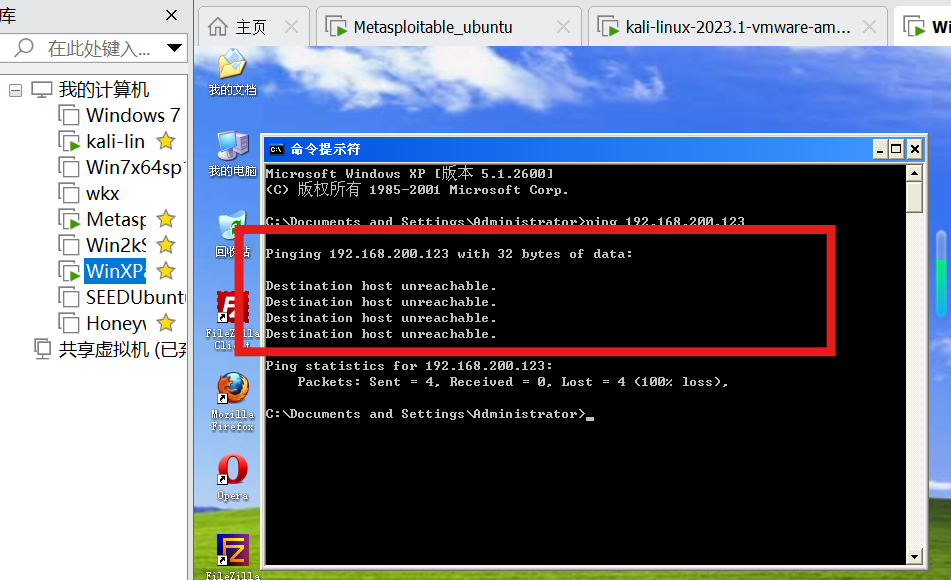Viewport: 951px width, 580px height.
Task: Maximize the 命令提示符 window
Action: [x=896, y=149]
